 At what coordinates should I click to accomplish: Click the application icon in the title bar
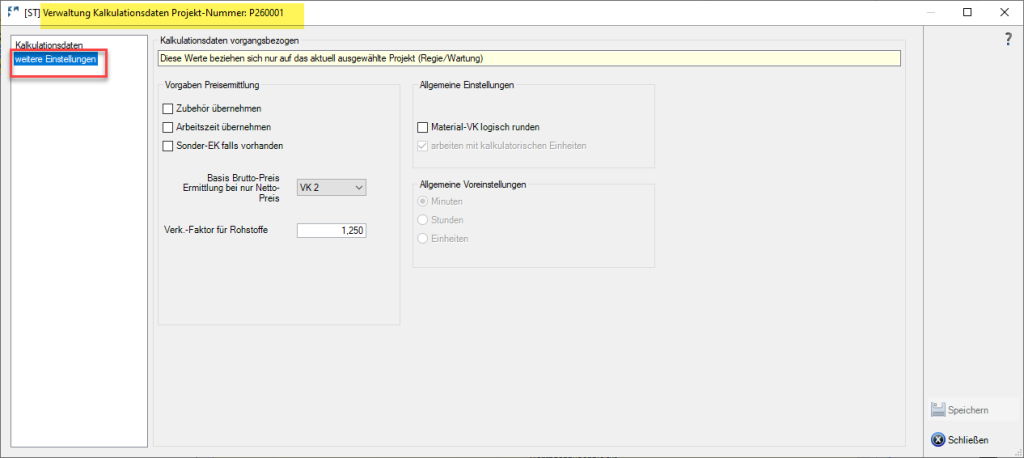point(13,12)
